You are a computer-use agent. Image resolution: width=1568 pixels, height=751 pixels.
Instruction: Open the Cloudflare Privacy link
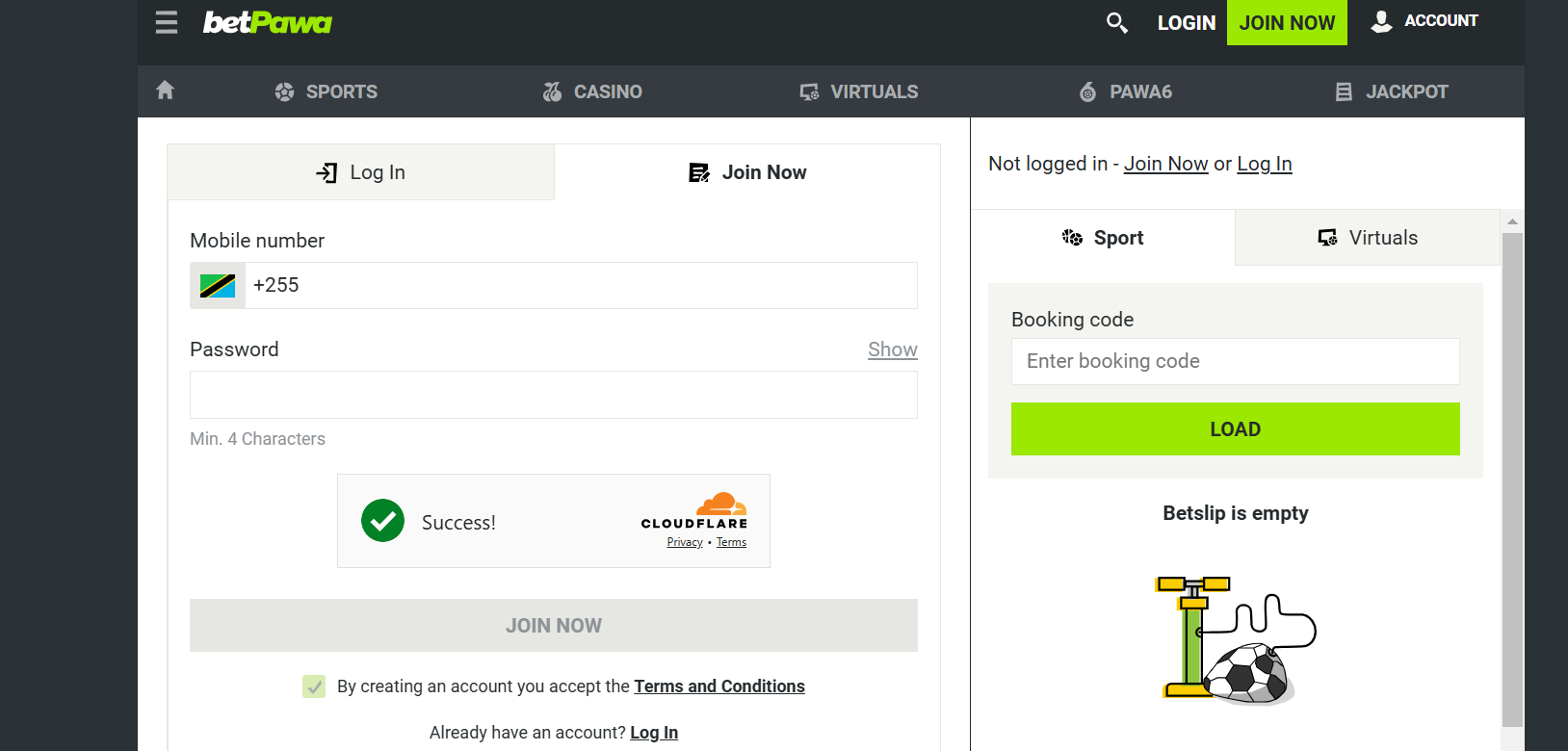(685, 542)
